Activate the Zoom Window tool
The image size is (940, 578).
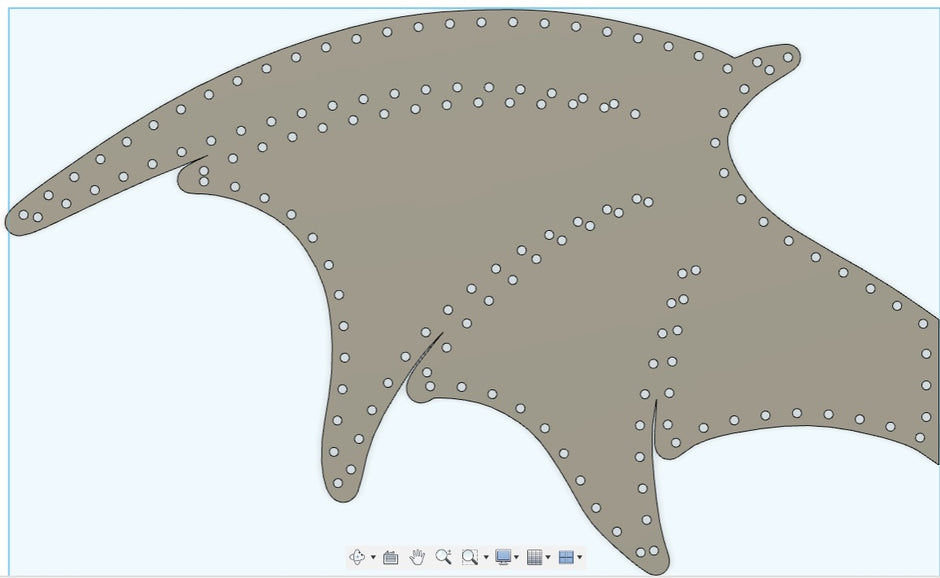click(x=469, y=557)
